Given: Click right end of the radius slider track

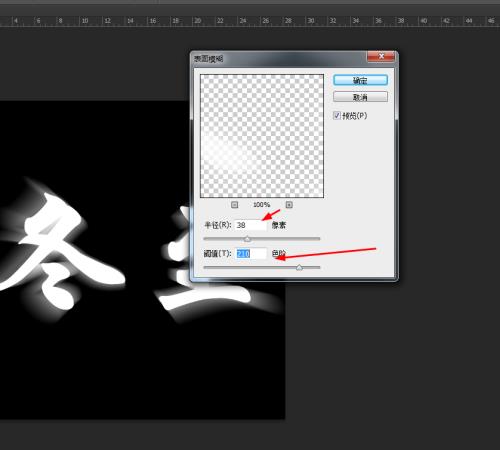Looking at the screenshot, I should [x=318, y=239].
